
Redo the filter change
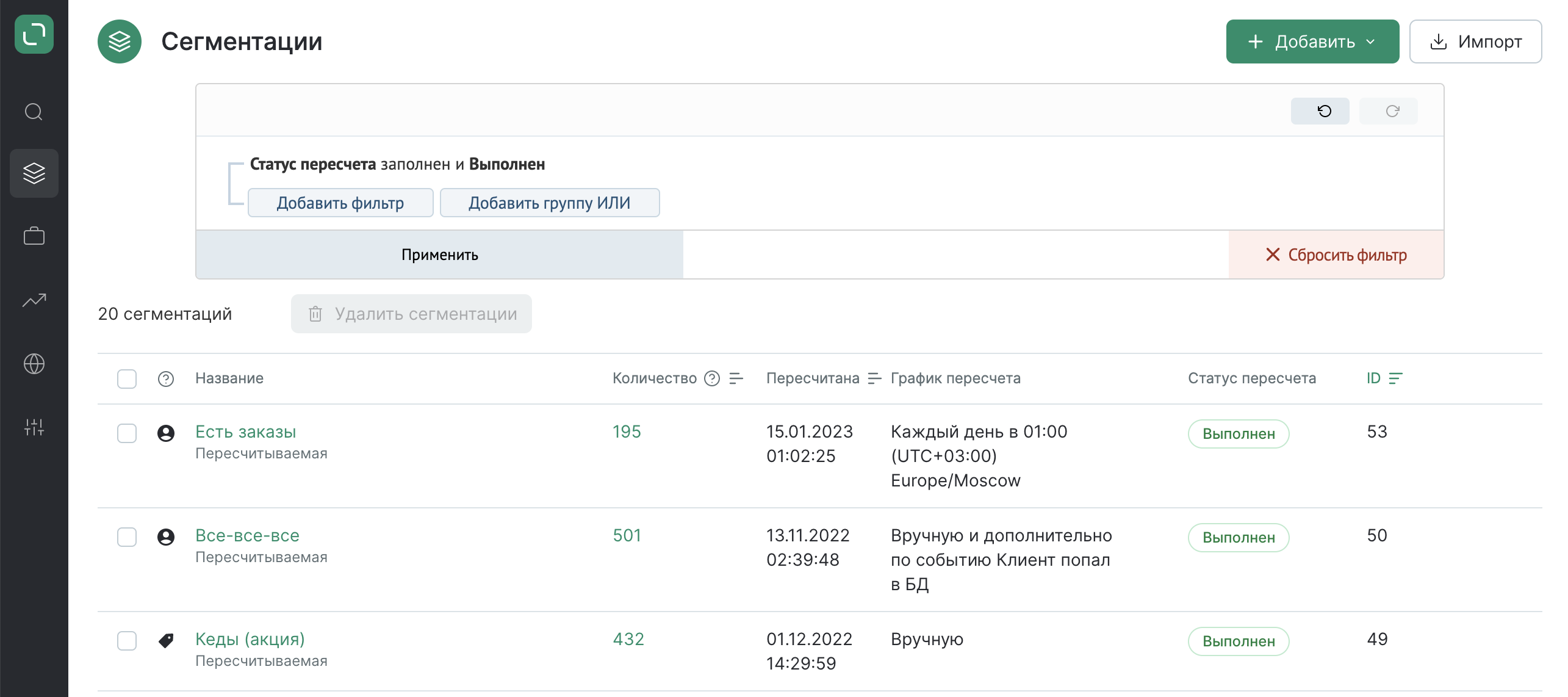point(1388,111)
